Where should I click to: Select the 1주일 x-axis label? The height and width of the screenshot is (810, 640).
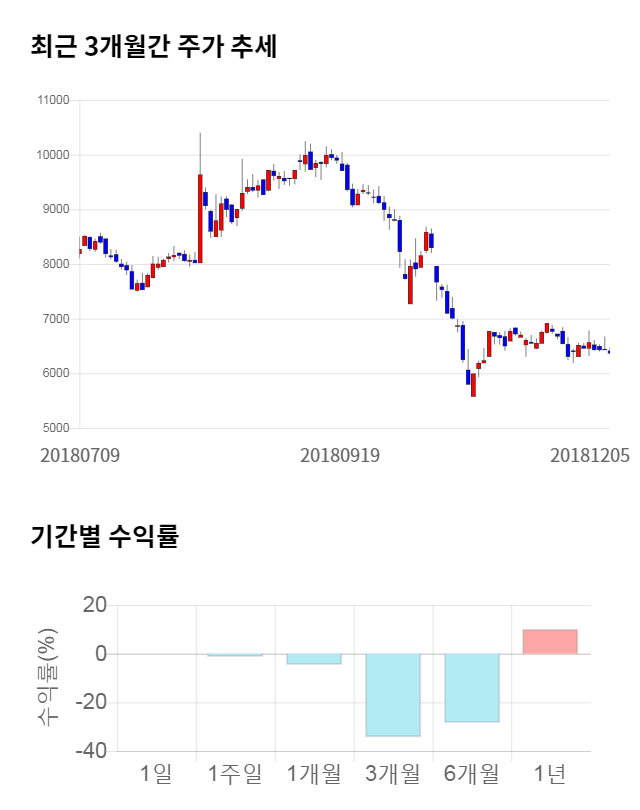(234, 773)
